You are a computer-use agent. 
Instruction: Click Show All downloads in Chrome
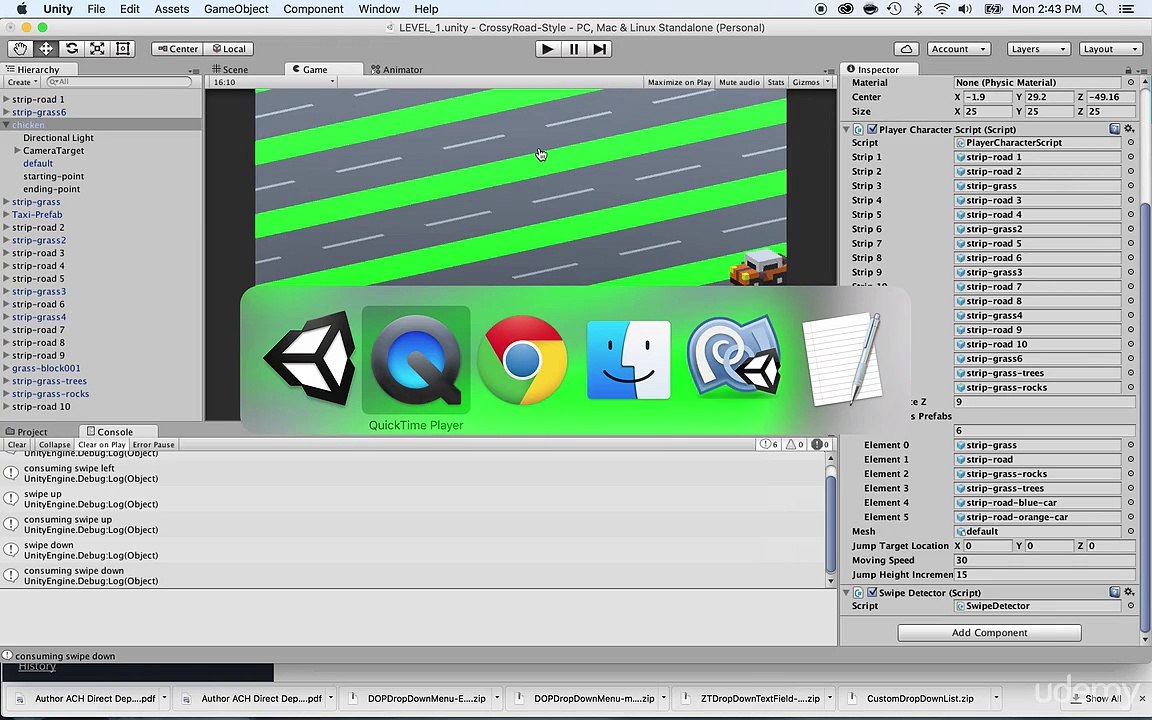coord(1096,698)
